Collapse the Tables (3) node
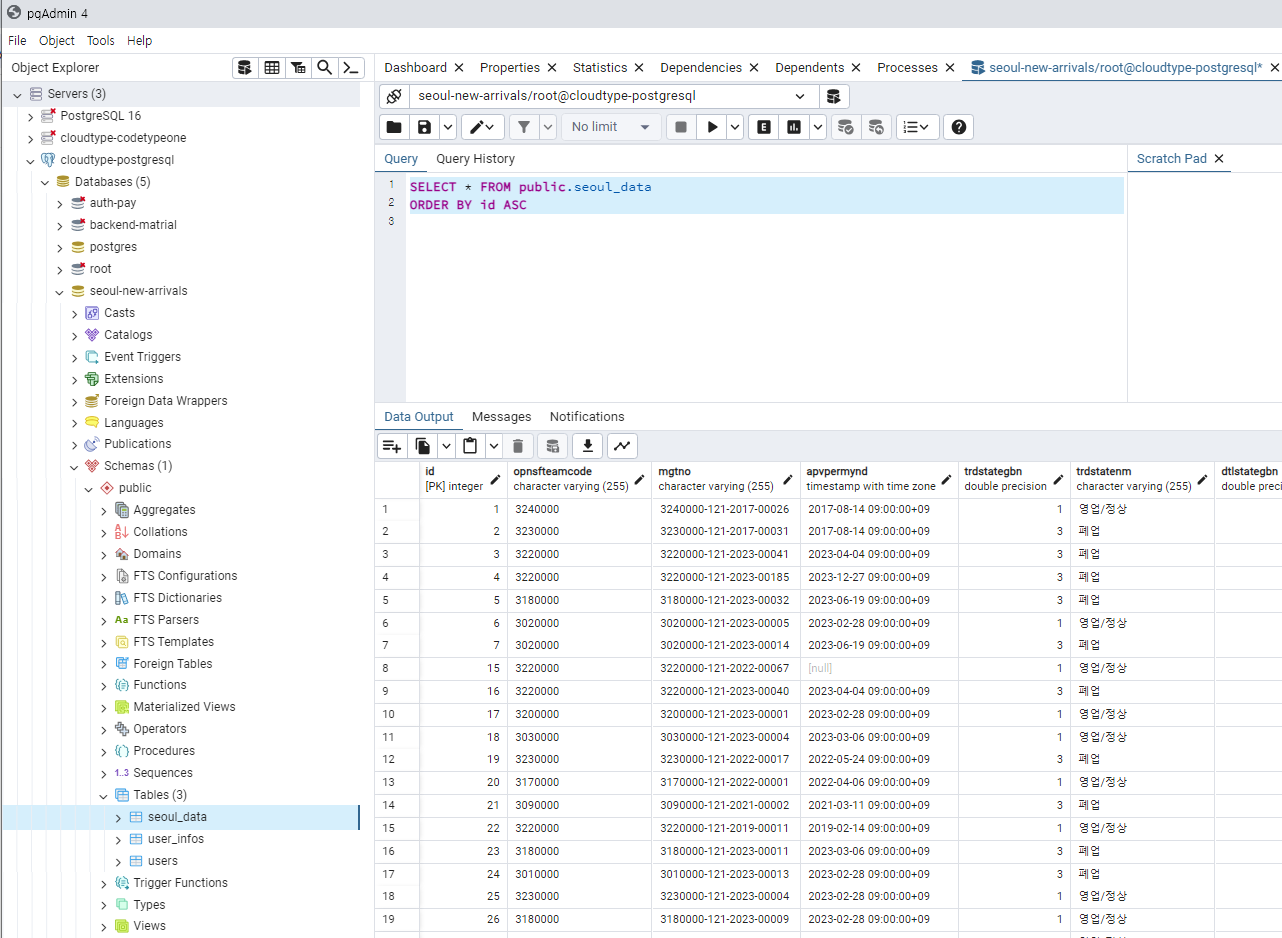1282x938 pixels. click(x=104, y=795)
